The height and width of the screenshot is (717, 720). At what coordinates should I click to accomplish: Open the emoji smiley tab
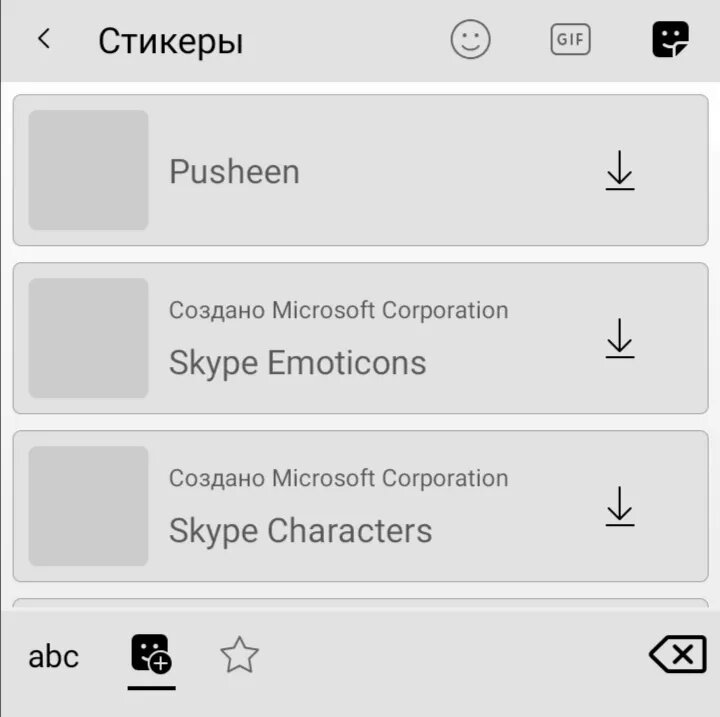point(470,40)
